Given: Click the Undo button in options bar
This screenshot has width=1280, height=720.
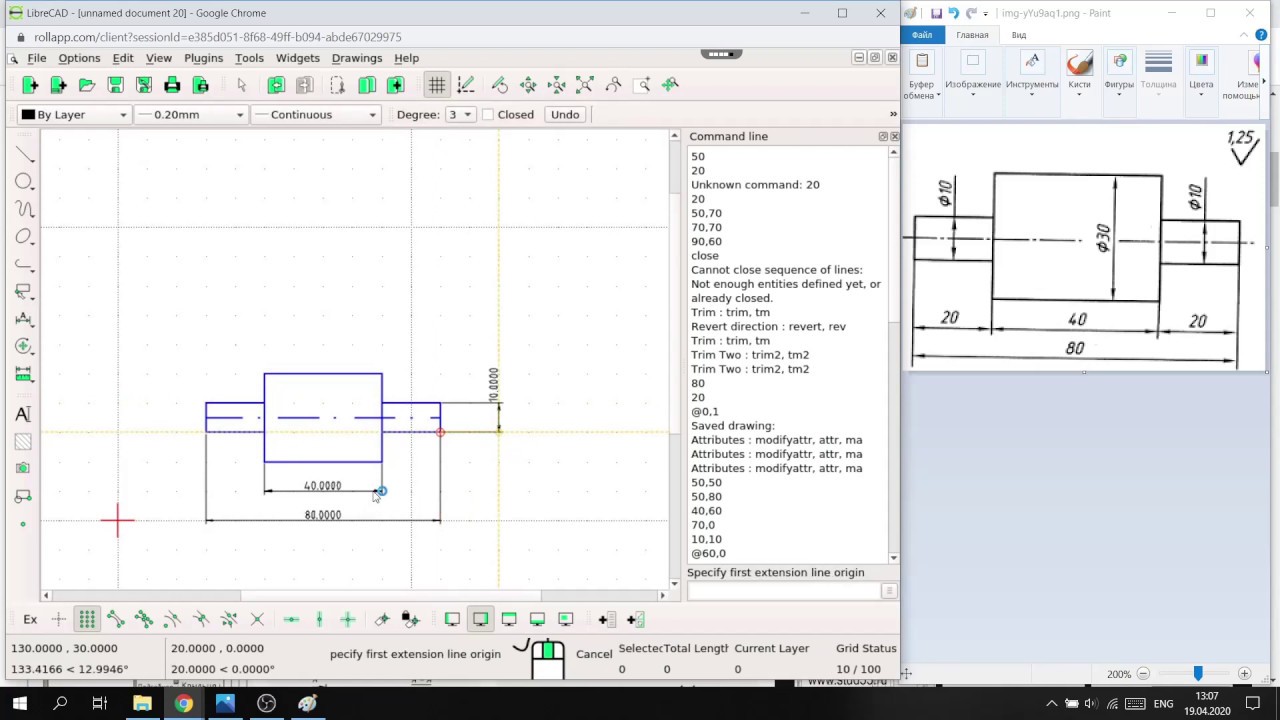Looking at the screenshot, I should tap(565, 114).
